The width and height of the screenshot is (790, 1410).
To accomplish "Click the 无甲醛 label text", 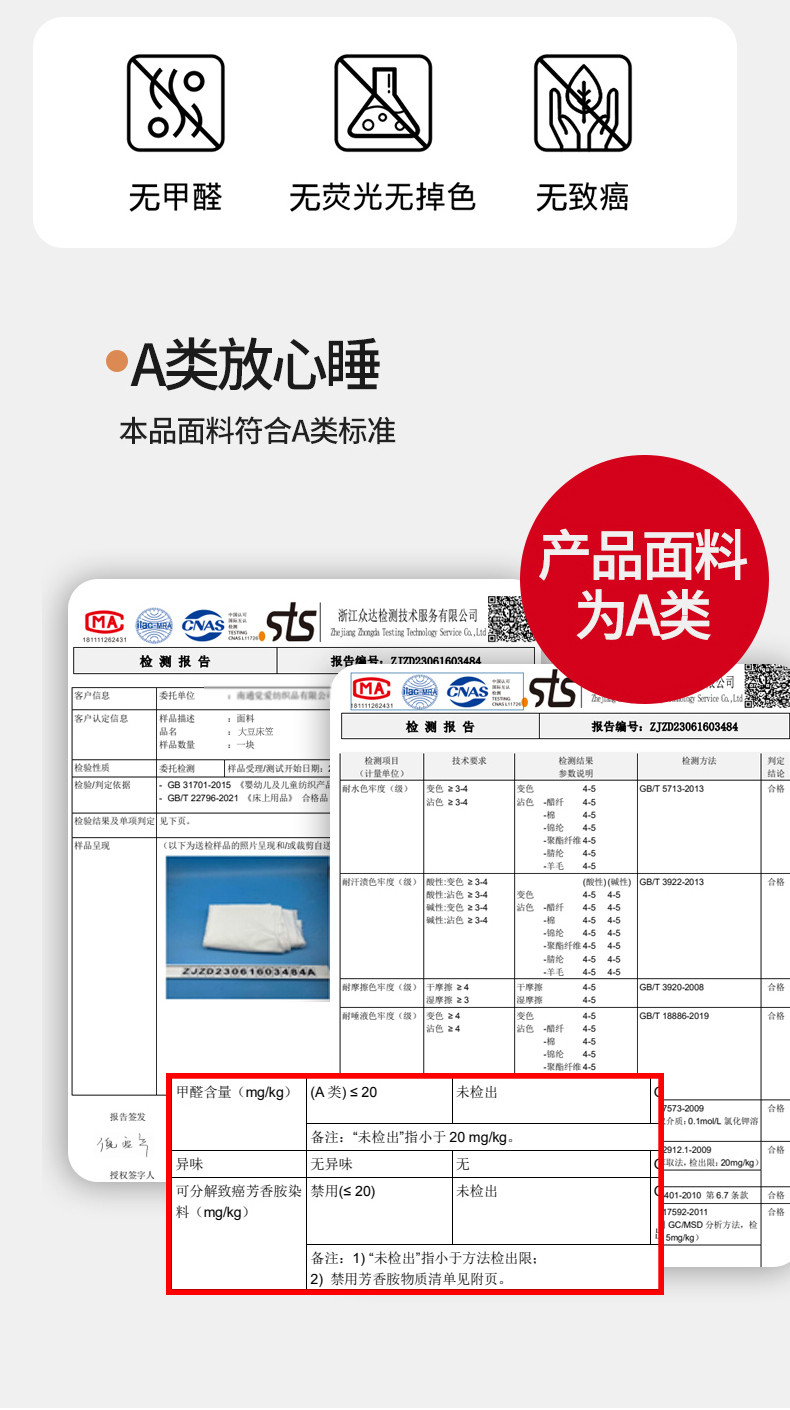I will (175, 197).
